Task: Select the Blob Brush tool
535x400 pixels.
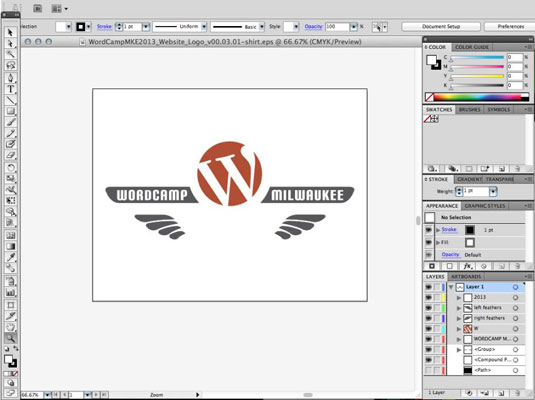Action: (10, 144)
